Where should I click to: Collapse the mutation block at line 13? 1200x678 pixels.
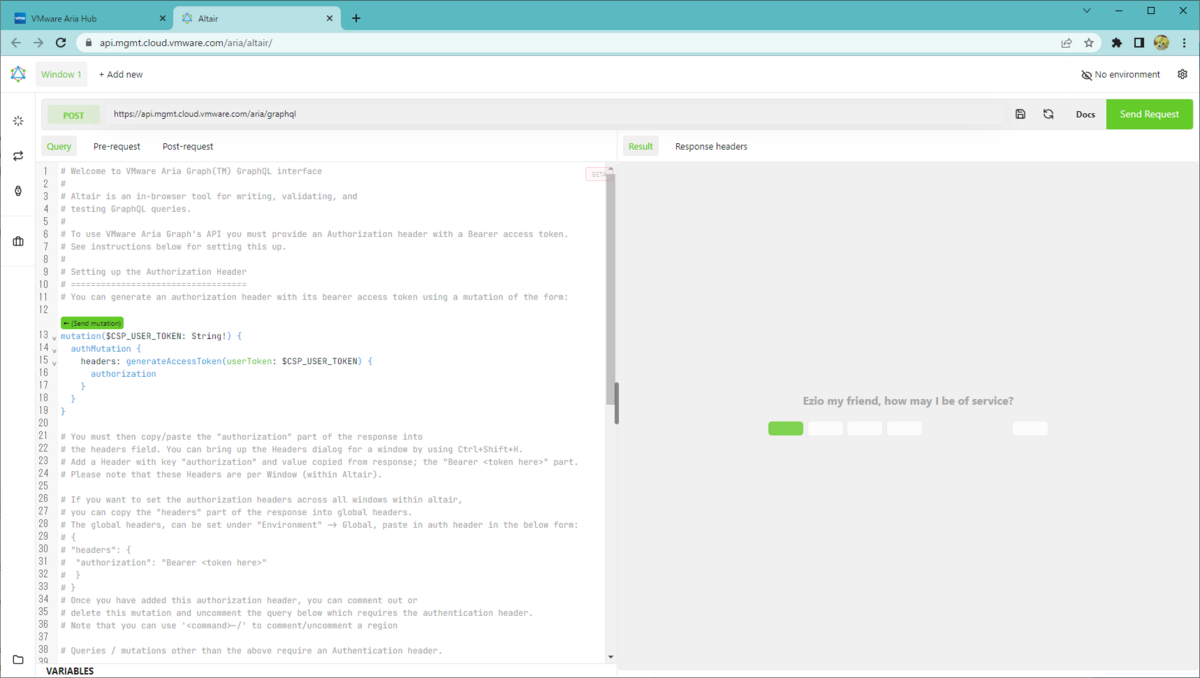click(54, 338)
